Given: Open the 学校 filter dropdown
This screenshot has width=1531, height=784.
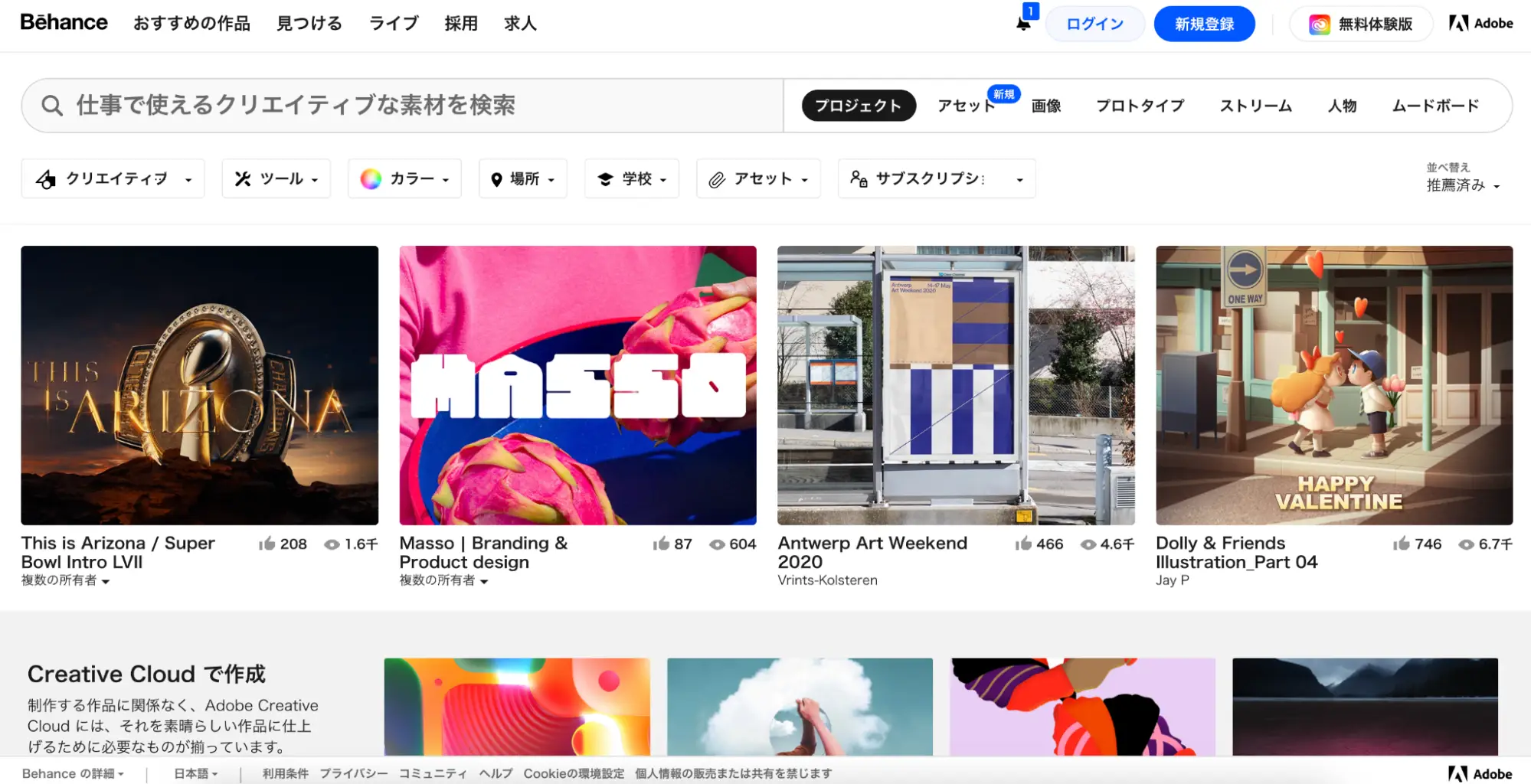Looking at the screenshot, I should point(632,178).
